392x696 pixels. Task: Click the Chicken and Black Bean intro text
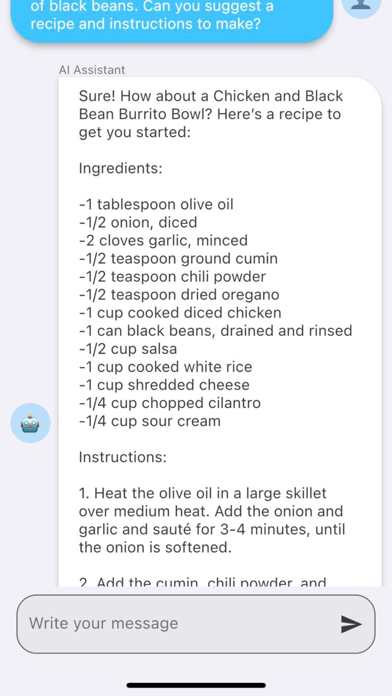click(x=210, y=114)
